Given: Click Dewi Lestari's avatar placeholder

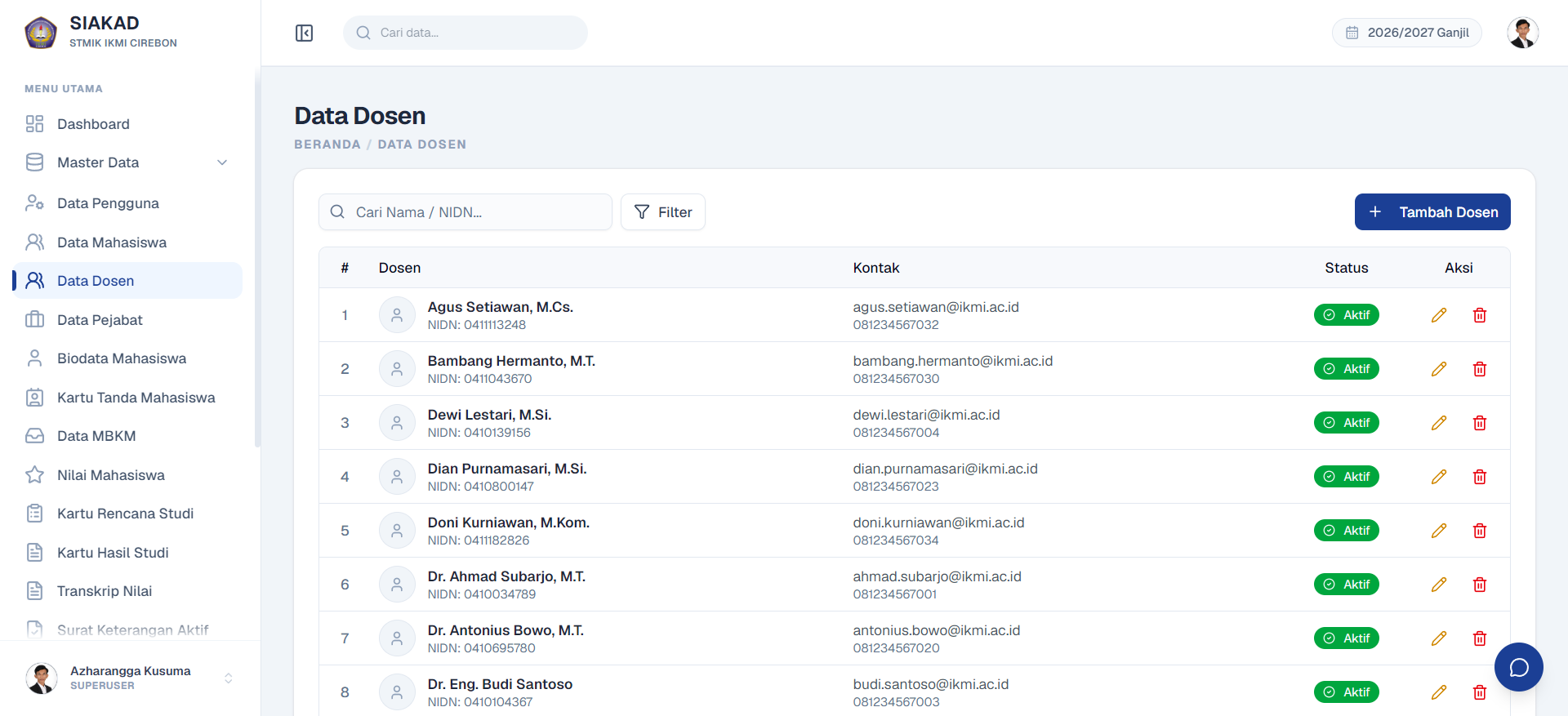Looking at the screenshot, I should (397, 423).
